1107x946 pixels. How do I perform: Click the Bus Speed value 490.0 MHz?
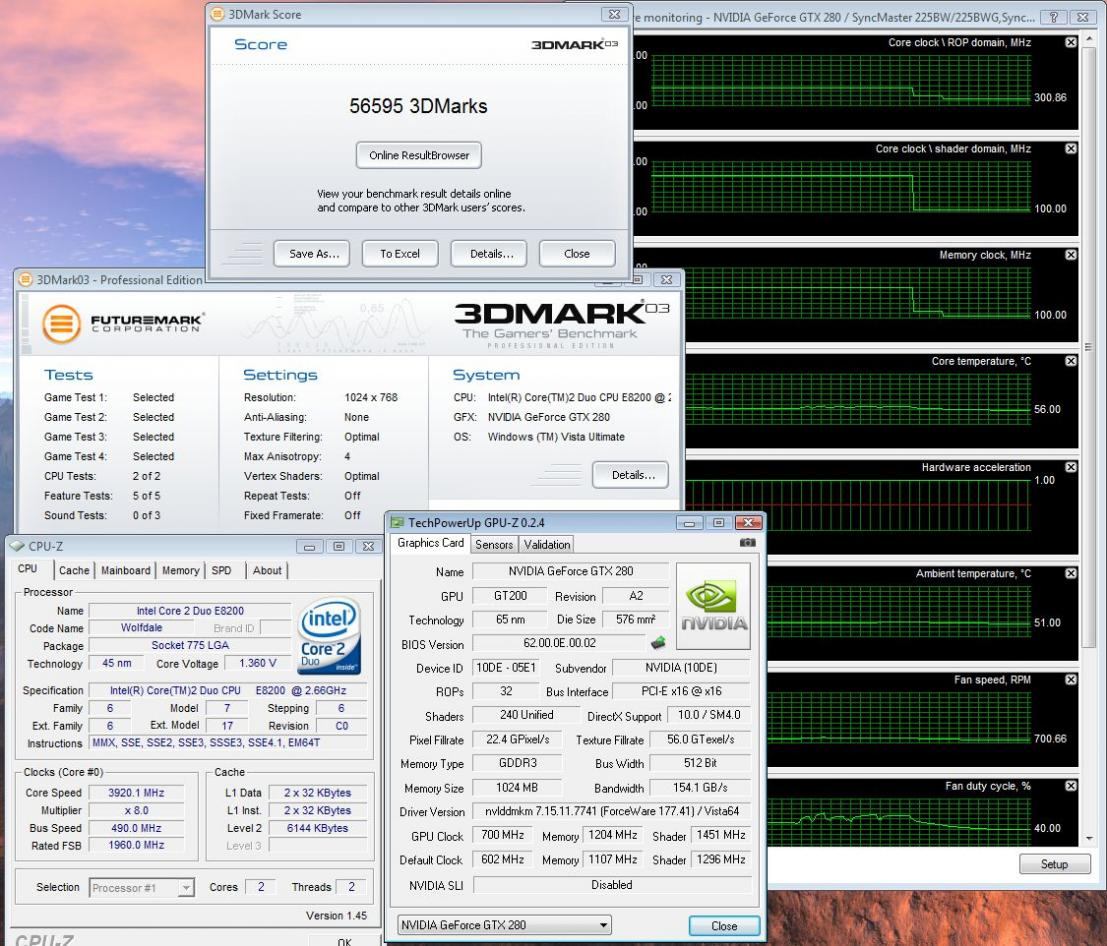(x=136, y=828)
